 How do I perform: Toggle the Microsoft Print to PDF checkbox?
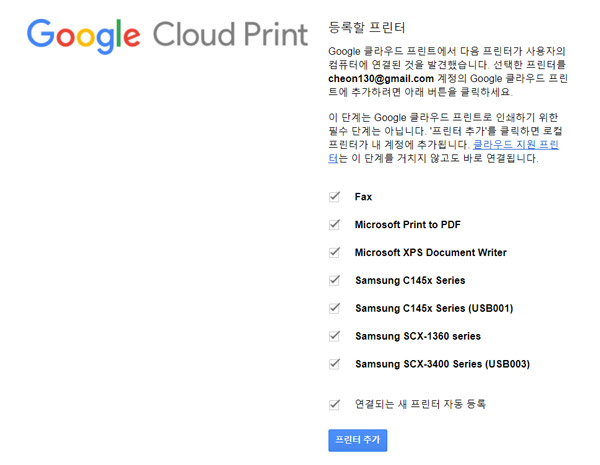(x=334, y=224)
